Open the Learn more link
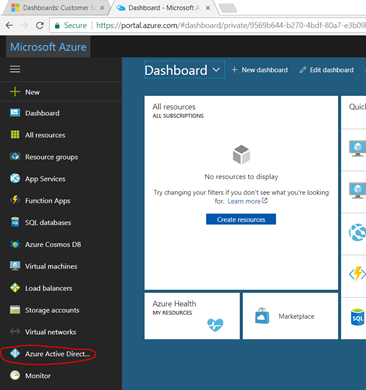 247,201
